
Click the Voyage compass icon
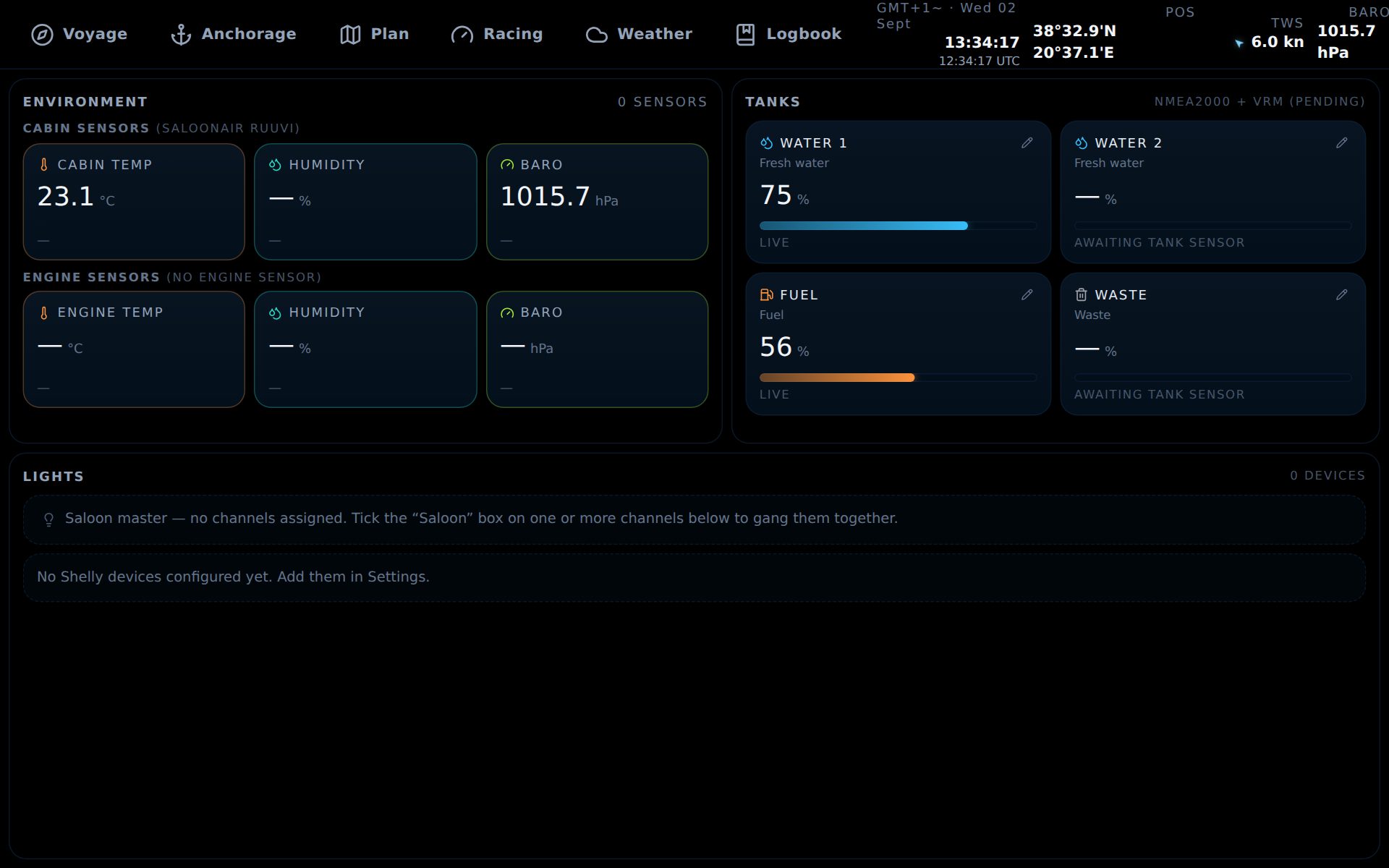click(x=42, y=34)
